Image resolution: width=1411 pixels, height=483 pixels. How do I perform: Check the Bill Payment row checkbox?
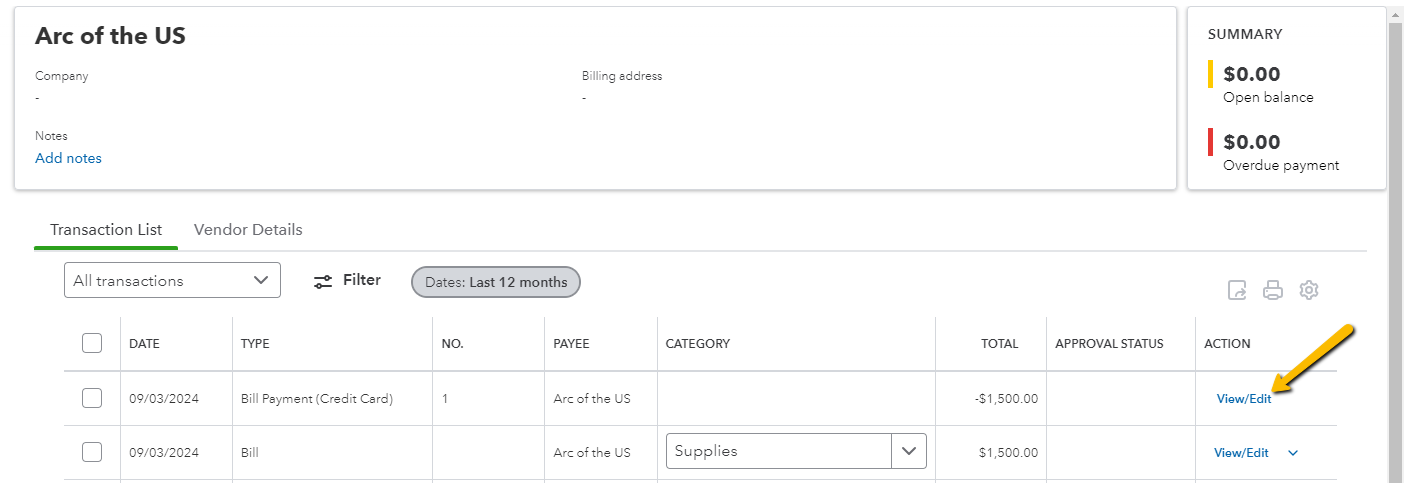[92, 398]
